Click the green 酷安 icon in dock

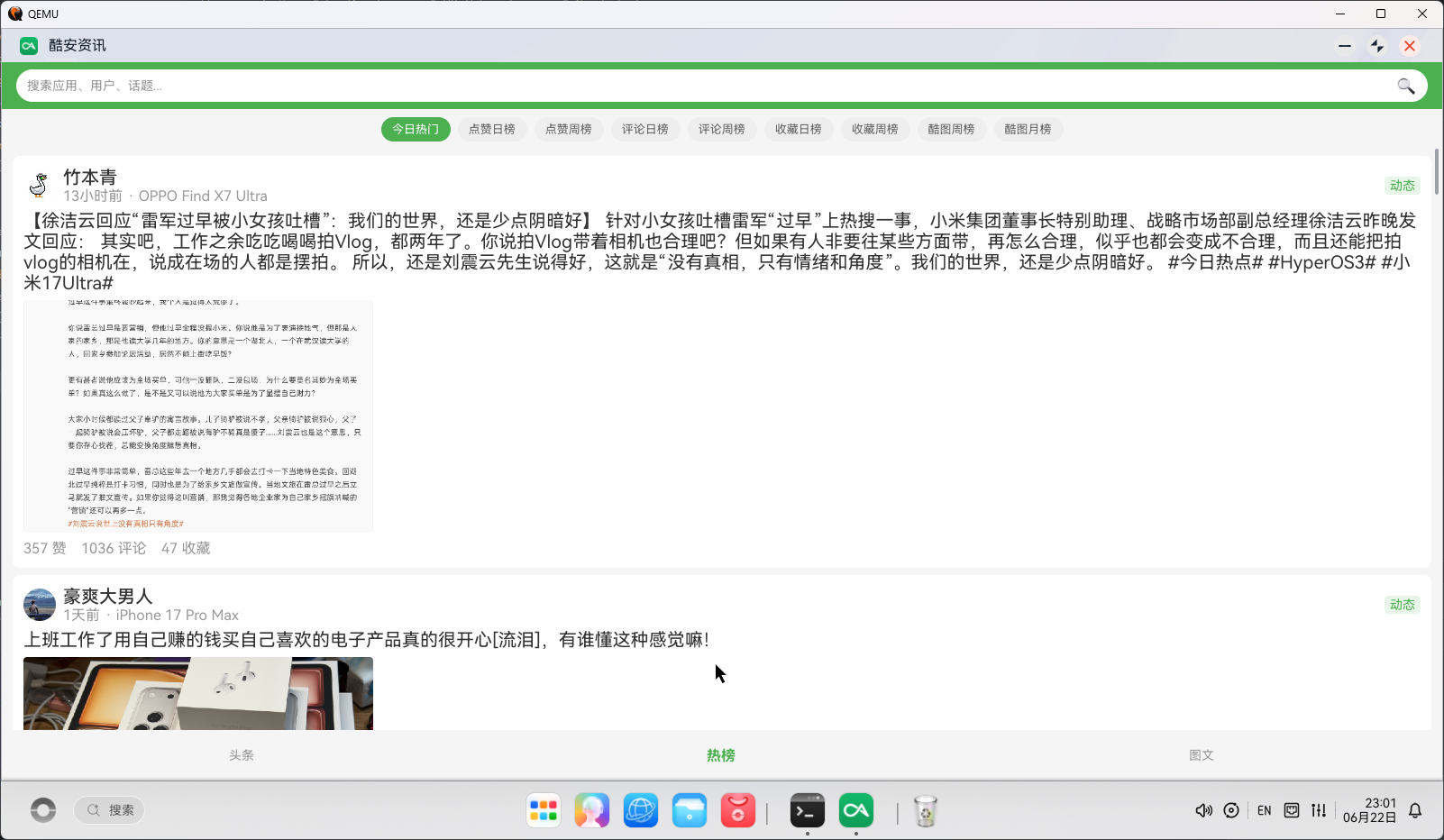coord(856,811)
